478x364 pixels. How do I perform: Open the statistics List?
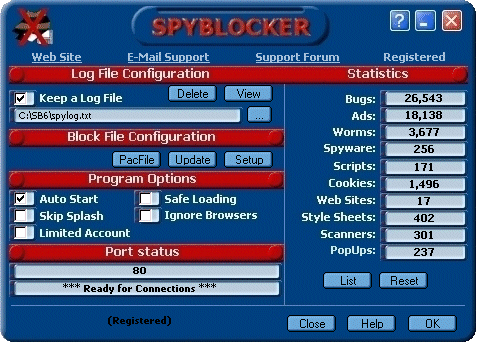(x=348, y=281)
